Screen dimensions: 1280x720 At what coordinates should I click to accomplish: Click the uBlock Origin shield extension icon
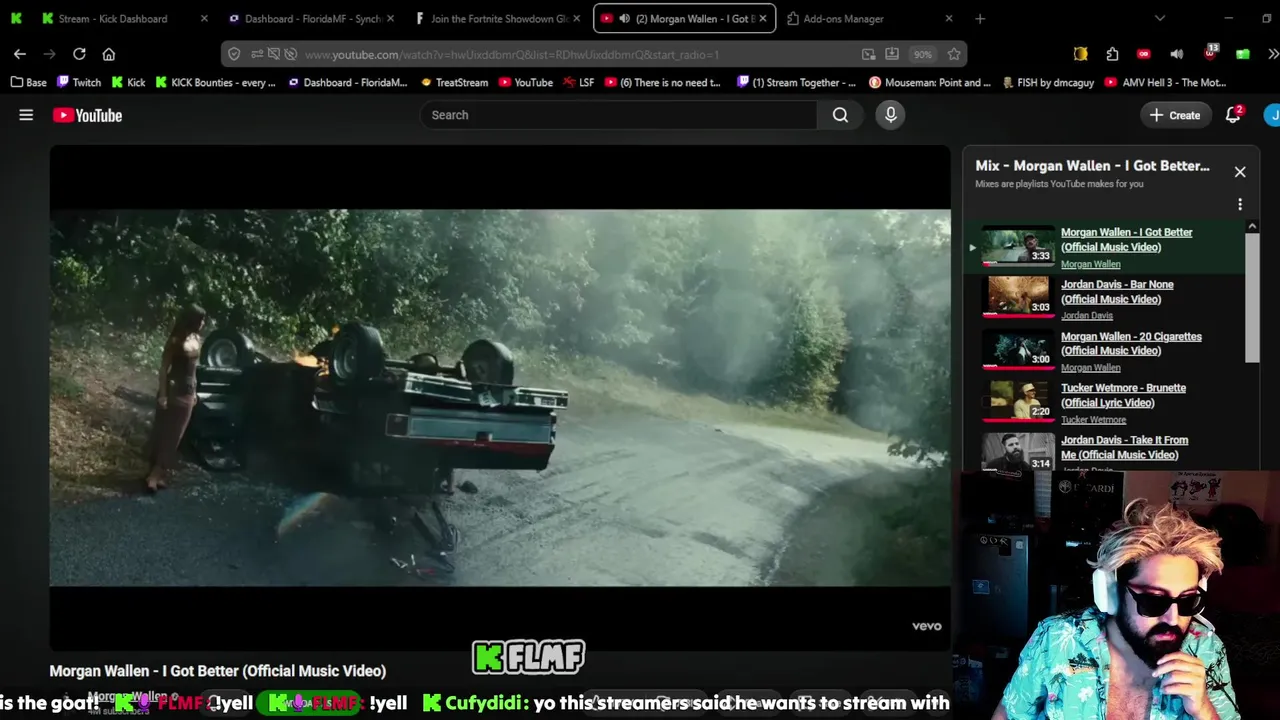tap(1210, 53)
